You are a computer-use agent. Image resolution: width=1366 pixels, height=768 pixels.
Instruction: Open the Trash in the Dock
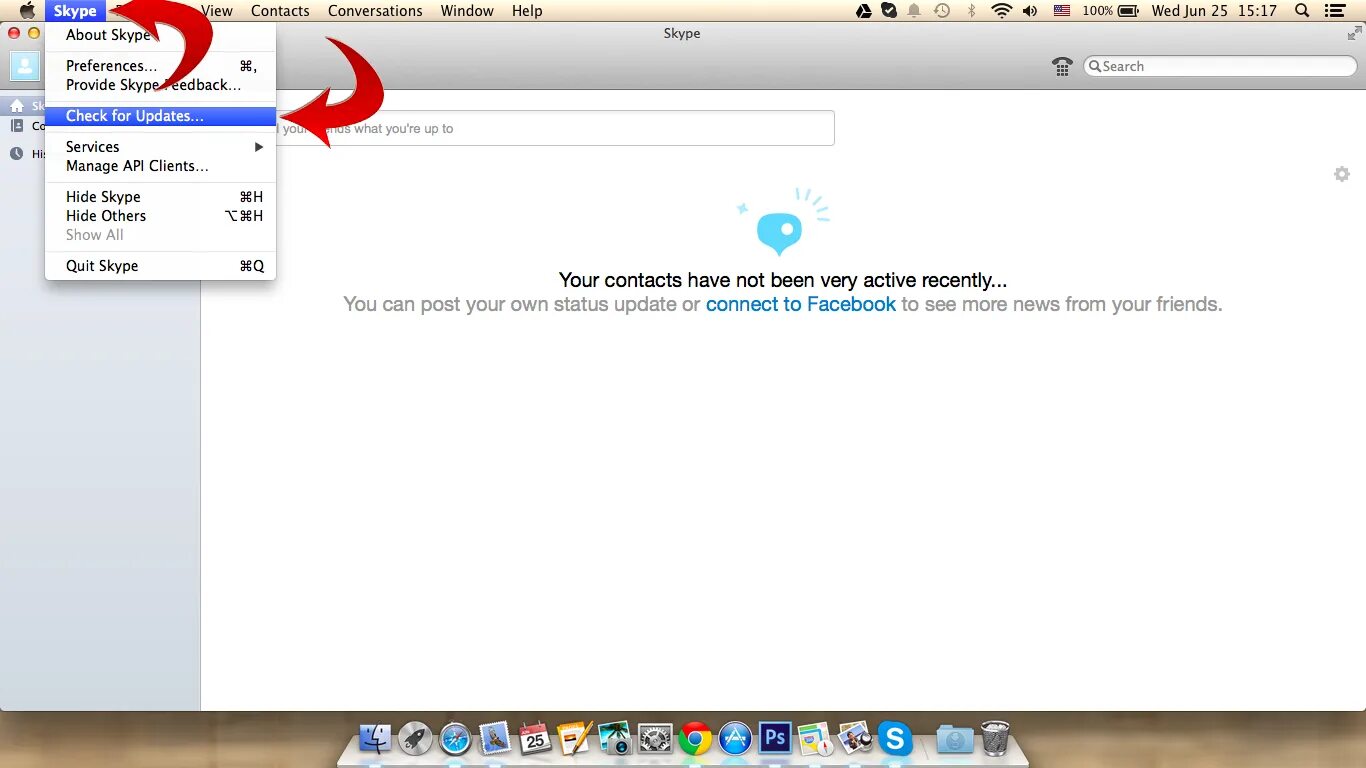point(995,738)
